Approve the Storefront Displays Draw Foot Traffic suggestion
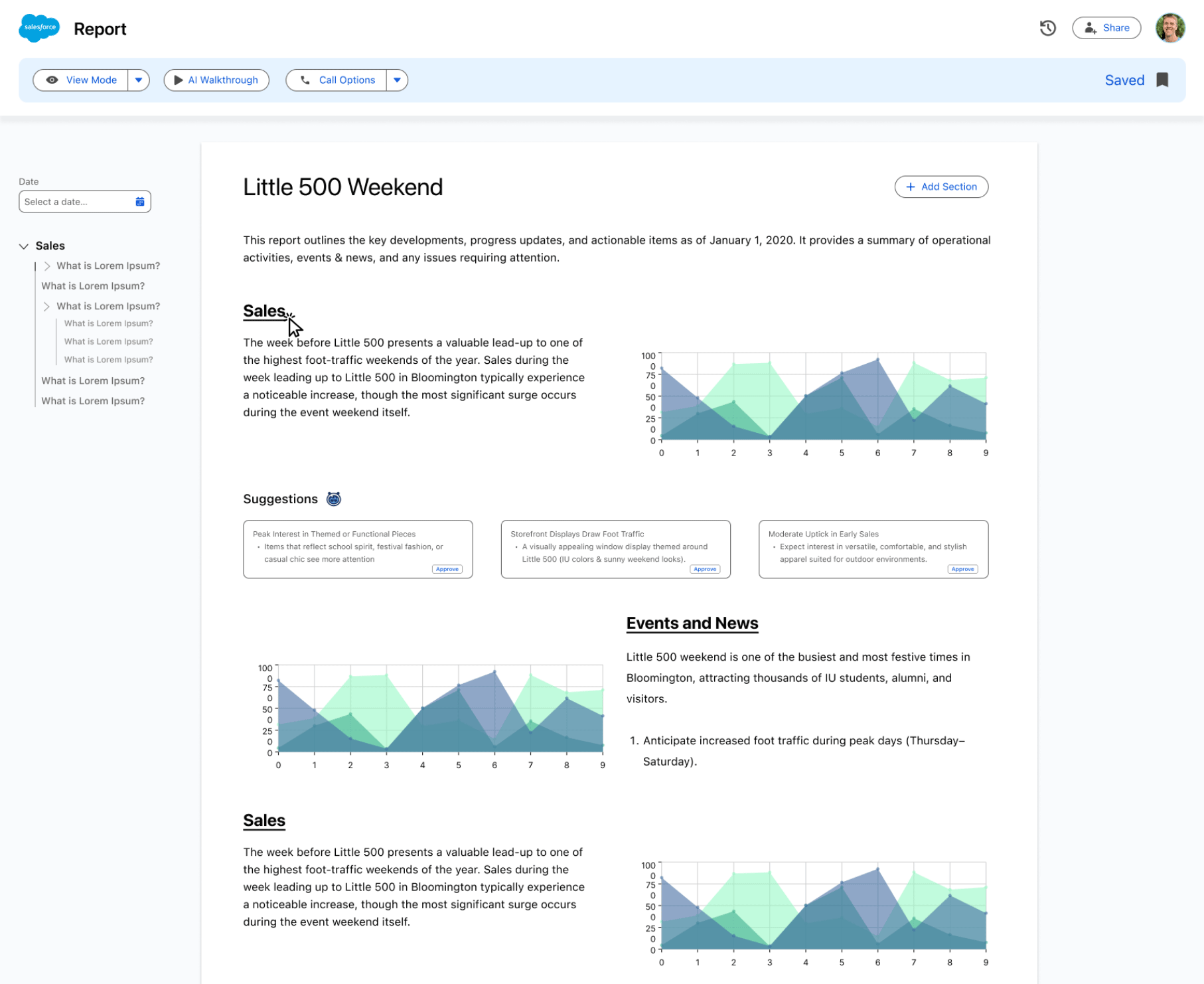The width and height of the screenshot is (1204, 984). point(704,569)
